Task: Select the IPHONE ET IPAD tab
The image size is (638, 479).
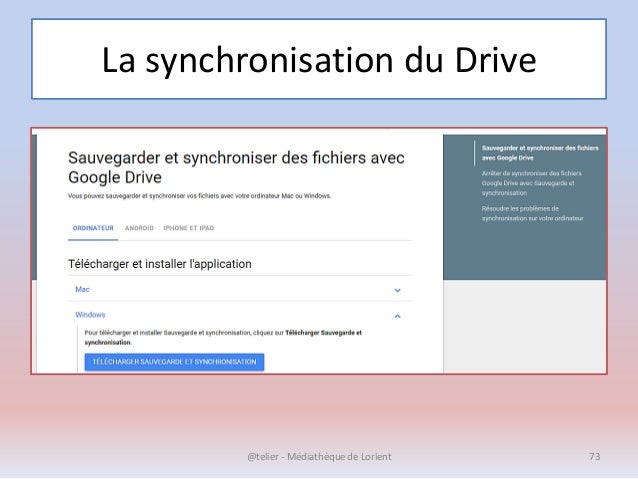Action: coord(189,228)
